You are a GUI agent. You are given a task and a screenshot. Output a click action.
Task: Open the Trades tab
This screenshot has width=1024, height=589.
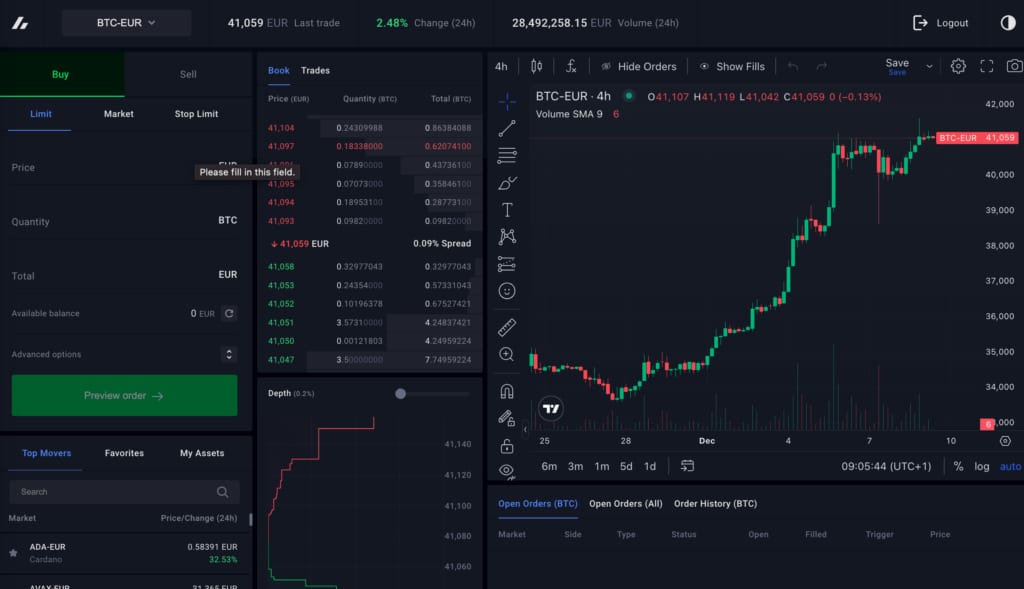[315, 71]
